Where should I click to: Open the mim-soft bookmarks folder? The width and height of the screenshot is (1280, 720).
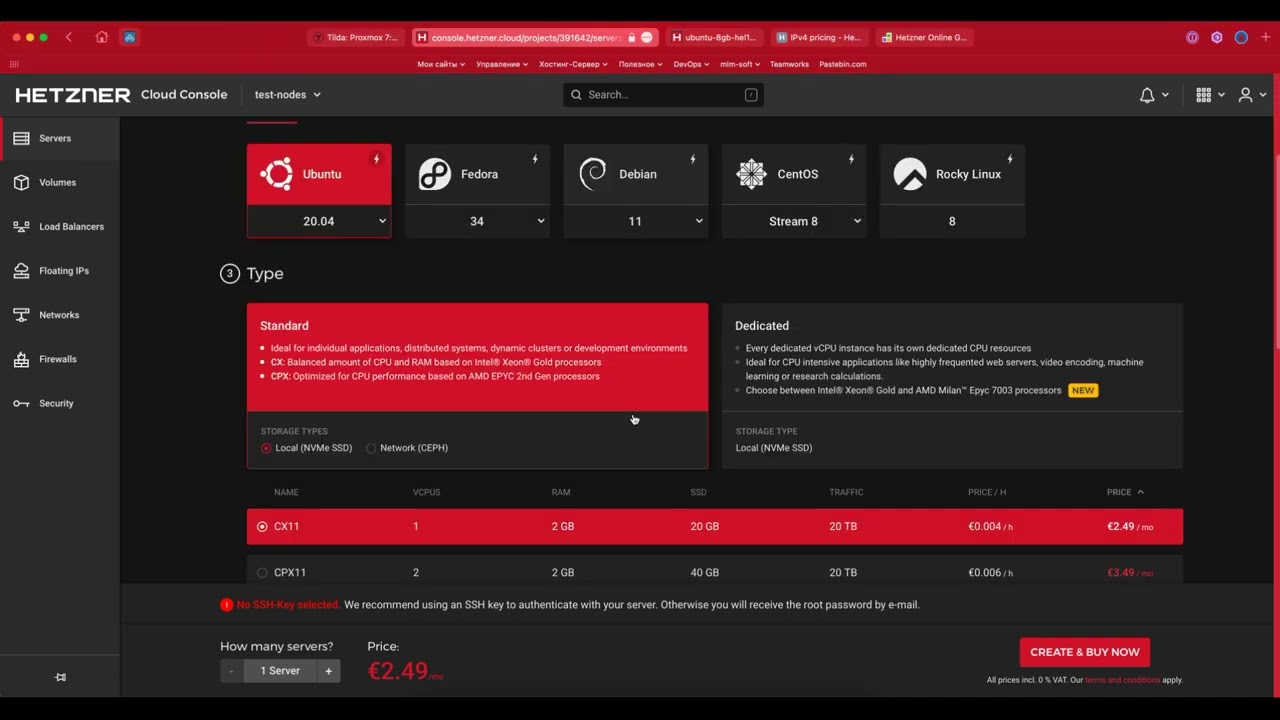click(740, 64)
